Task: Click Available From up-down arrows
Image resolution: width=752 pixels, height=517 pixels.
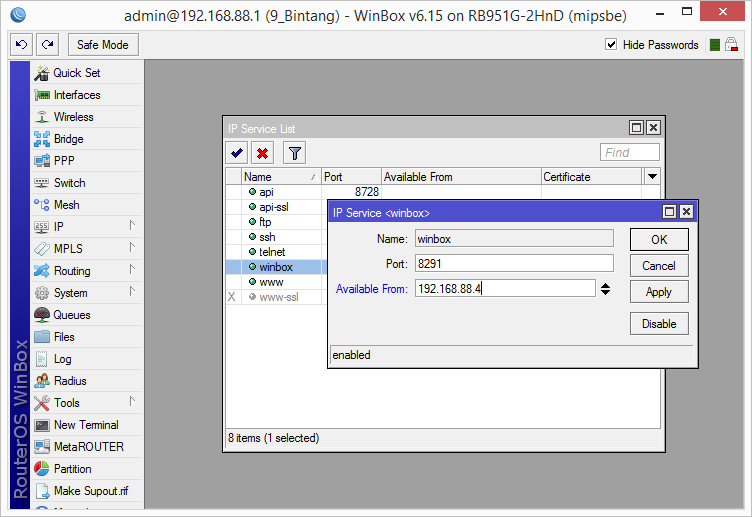Action: point(606,289)
